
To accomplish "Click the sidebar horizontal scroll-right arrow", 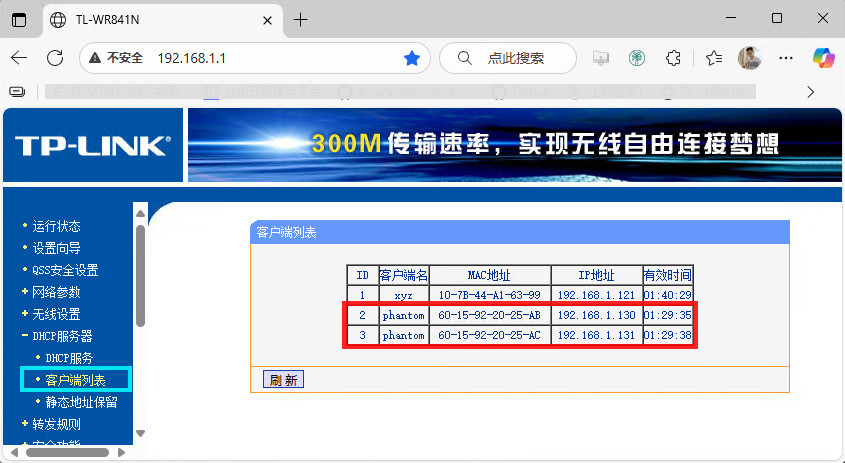I will point(122,452).
